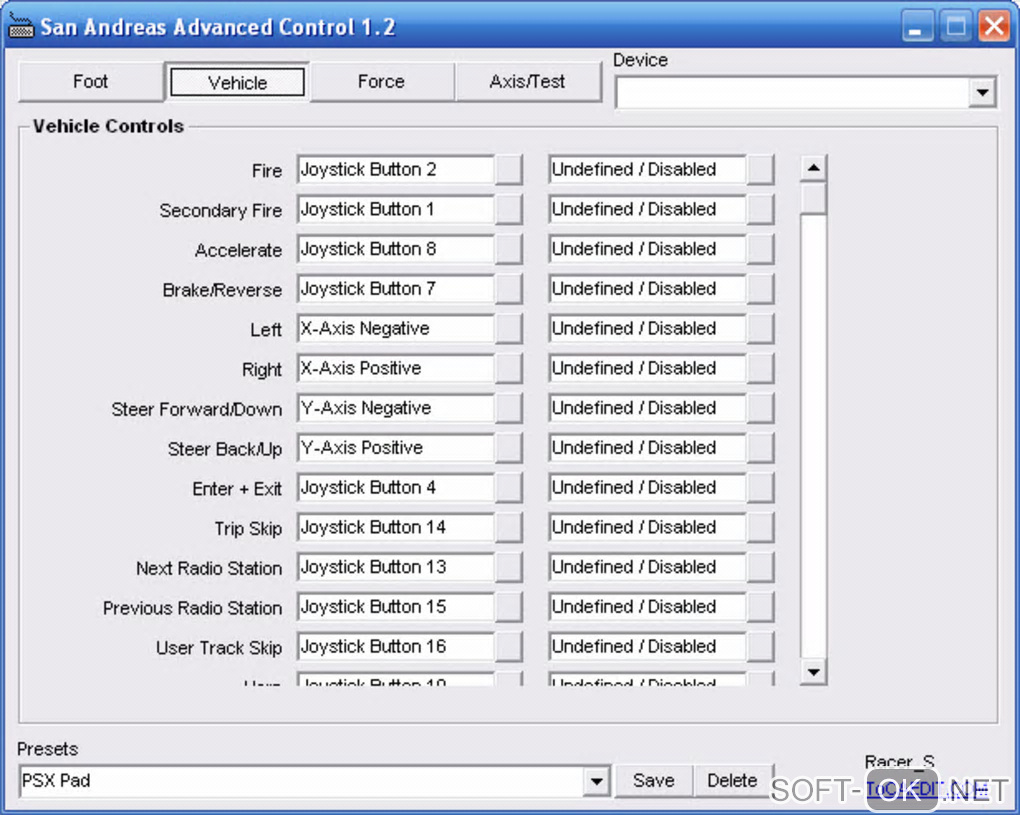This screenshot has height=815, width=1020.
Task: Click the User Track Skip field Joystick Button 16
Action: point(396,647)
